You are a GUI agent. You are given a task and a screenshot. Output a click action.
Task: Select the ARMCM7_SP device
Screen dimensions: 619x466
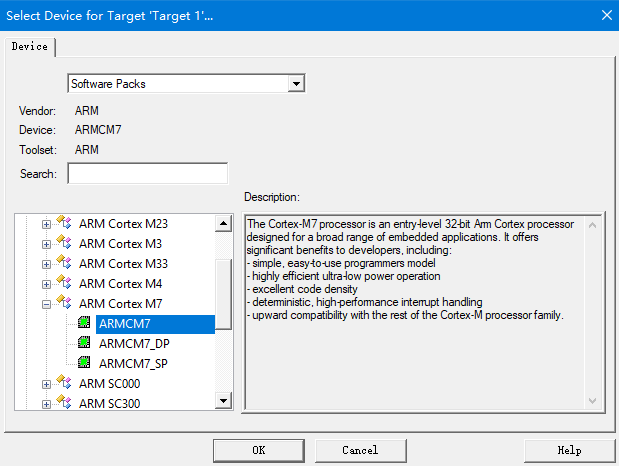pyautogui.click(x=133, y=363)
